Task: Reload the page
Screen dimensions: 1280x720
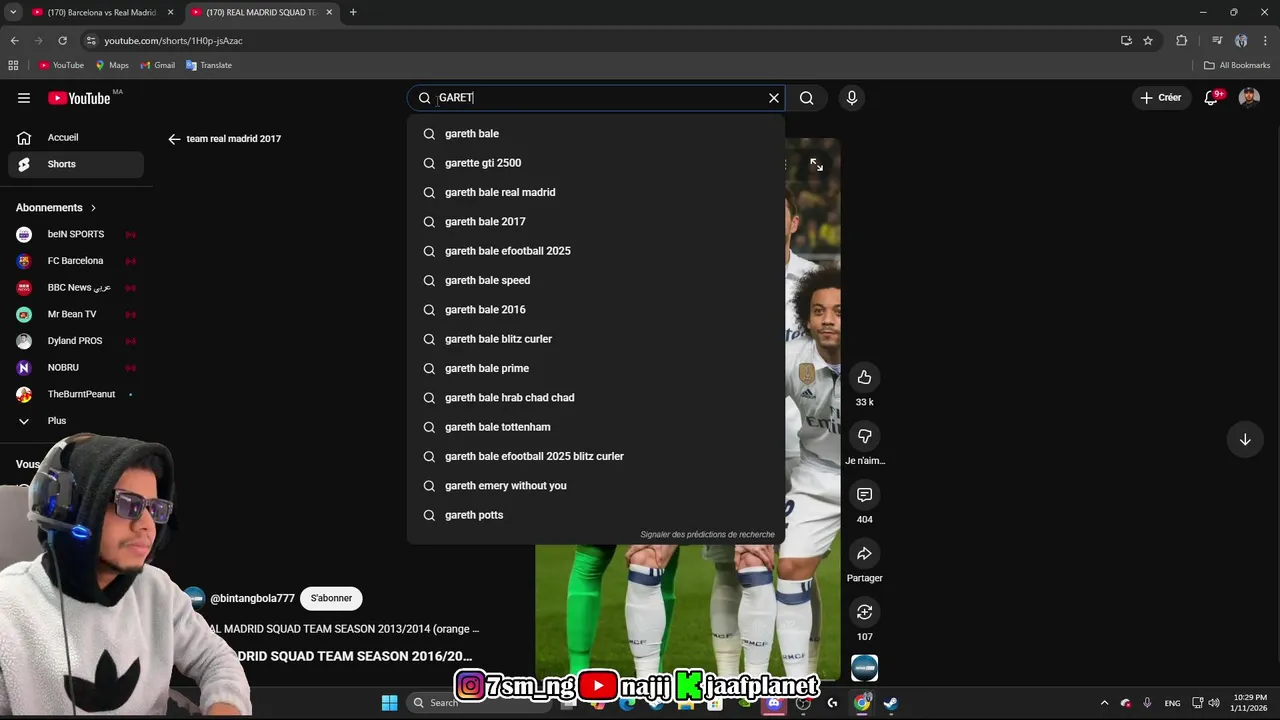Action: click(x=62, y=41)
